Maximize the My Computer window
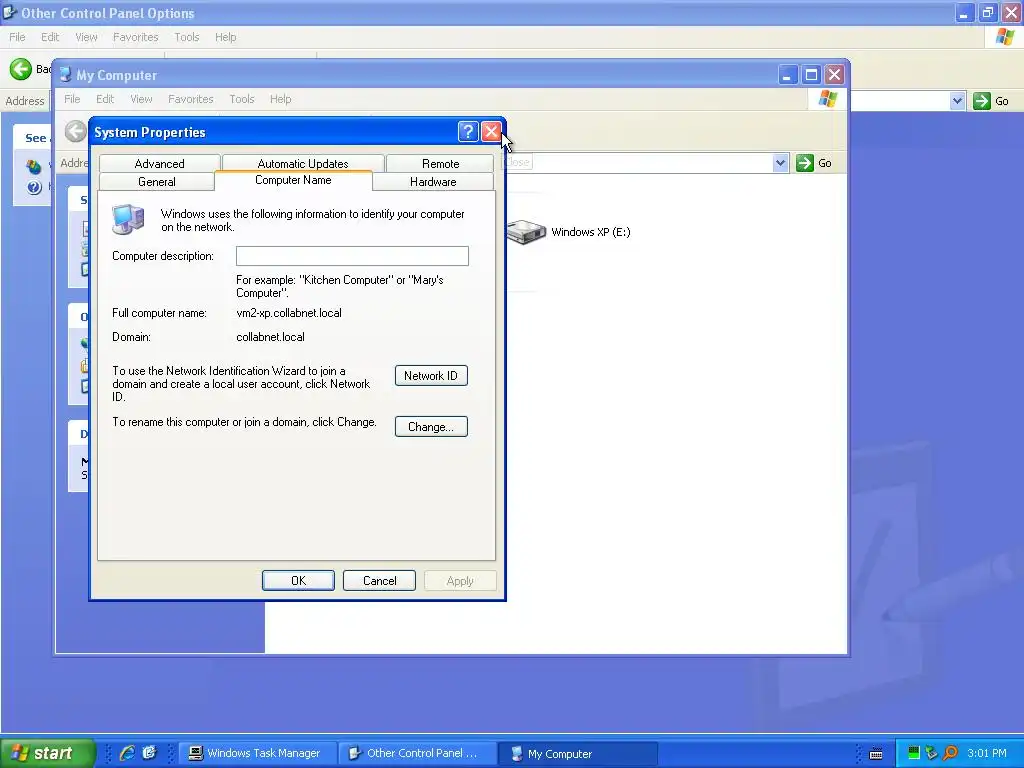Viewport: 1024px width, 768px height. (811, 75)
